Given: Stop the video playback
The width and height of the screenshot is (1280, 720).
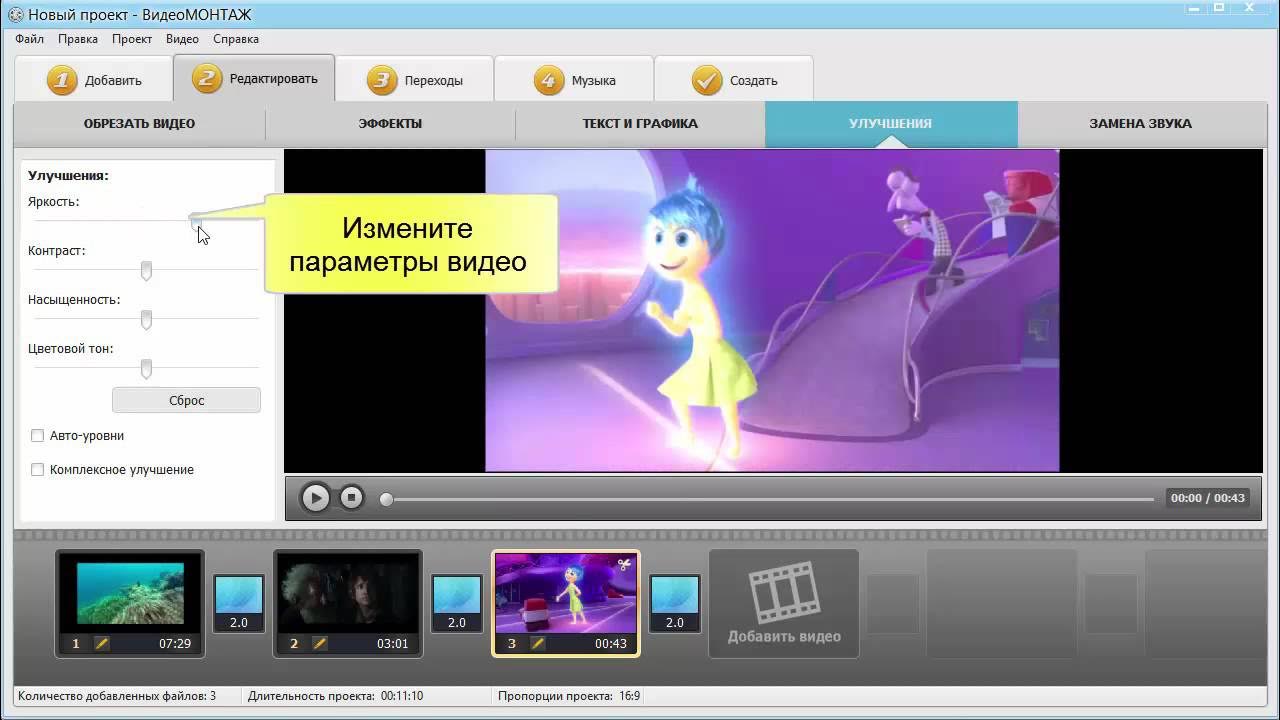Looking at the screenshot, I should [351, 497].
